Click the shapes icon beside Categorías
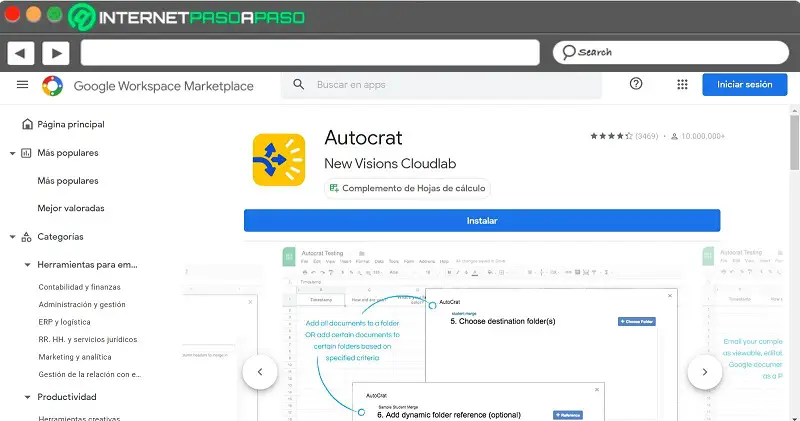 point(26,237)
